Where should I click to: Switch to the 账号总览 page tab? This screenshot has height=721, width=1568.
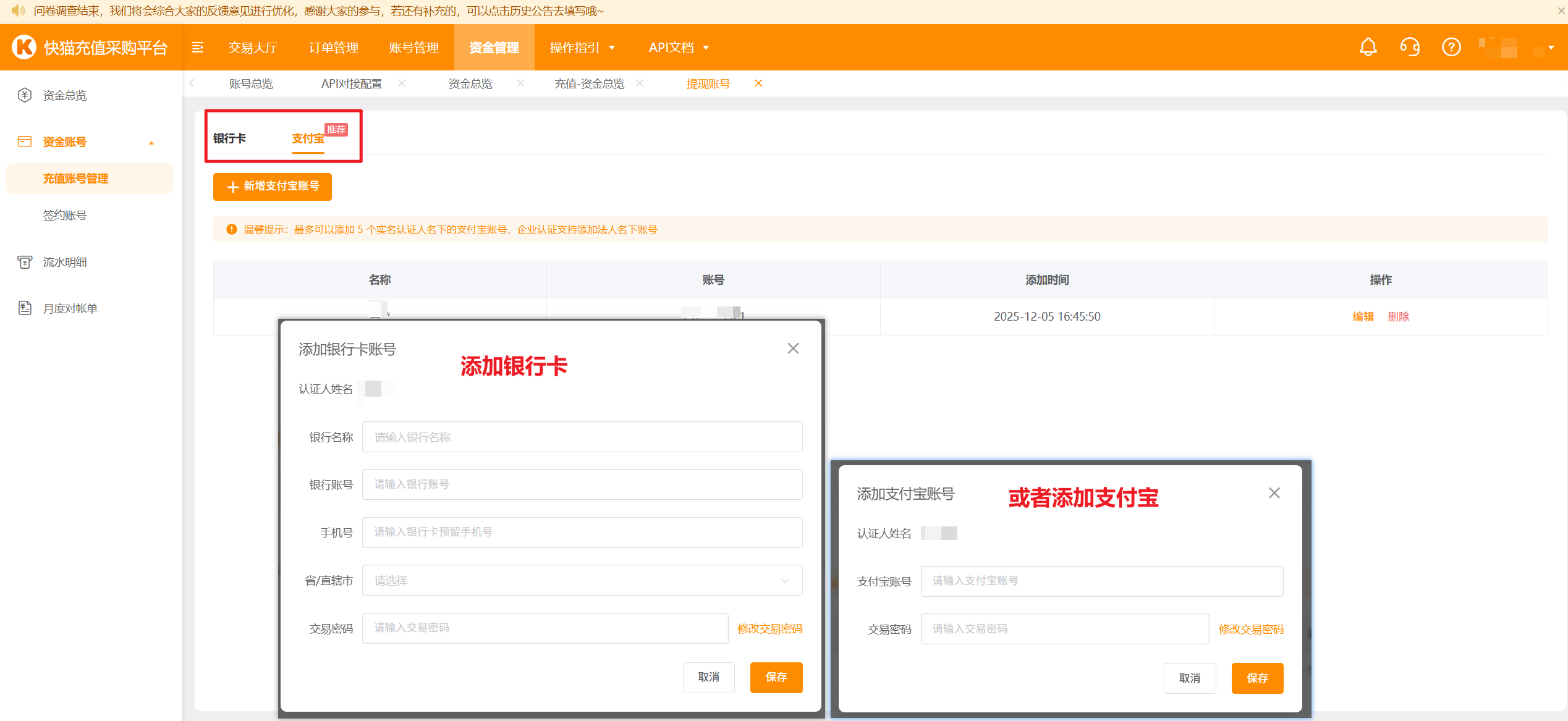coord(251,84)
